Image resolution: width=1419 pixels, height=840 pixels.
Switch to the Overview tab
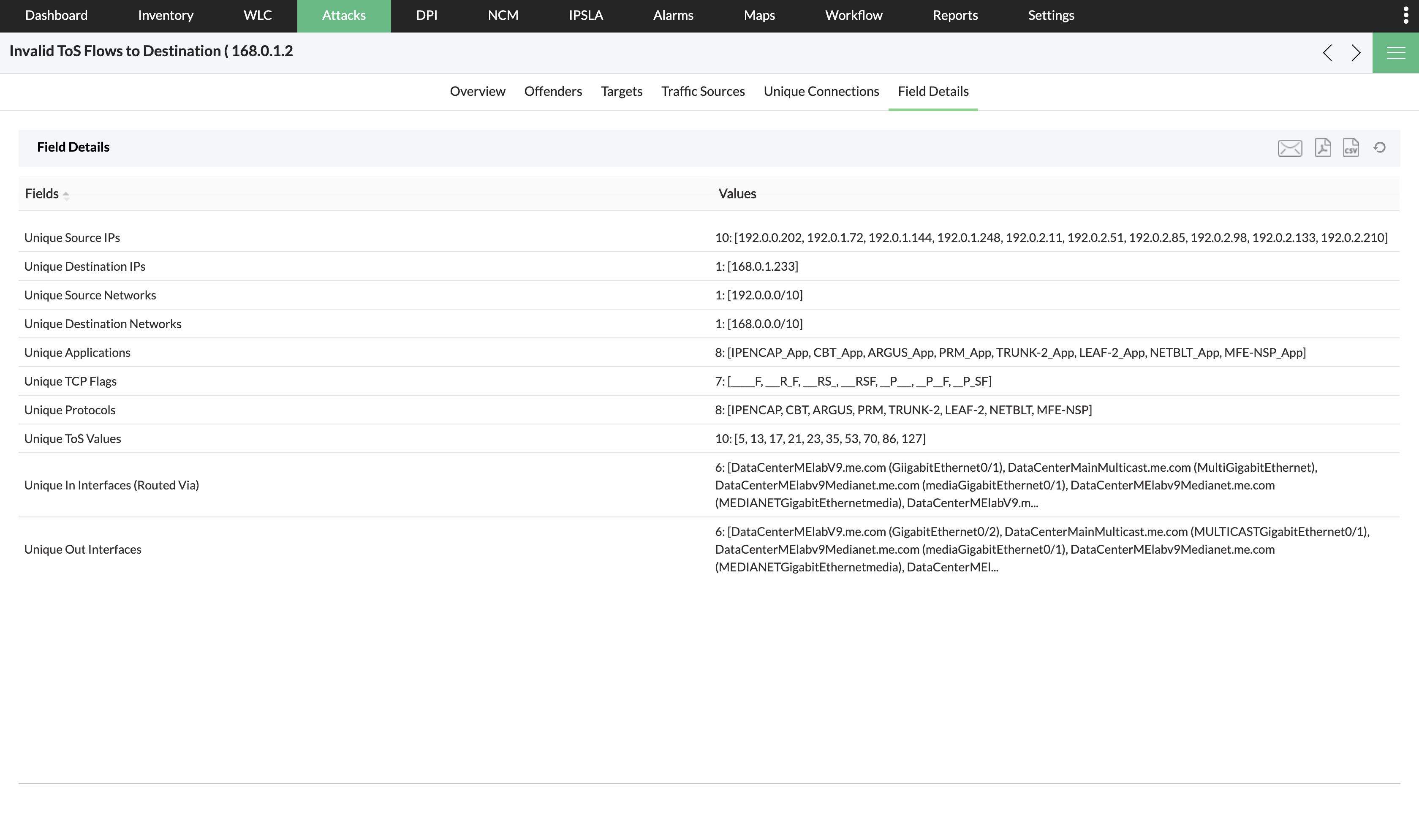tap(477, 91)
